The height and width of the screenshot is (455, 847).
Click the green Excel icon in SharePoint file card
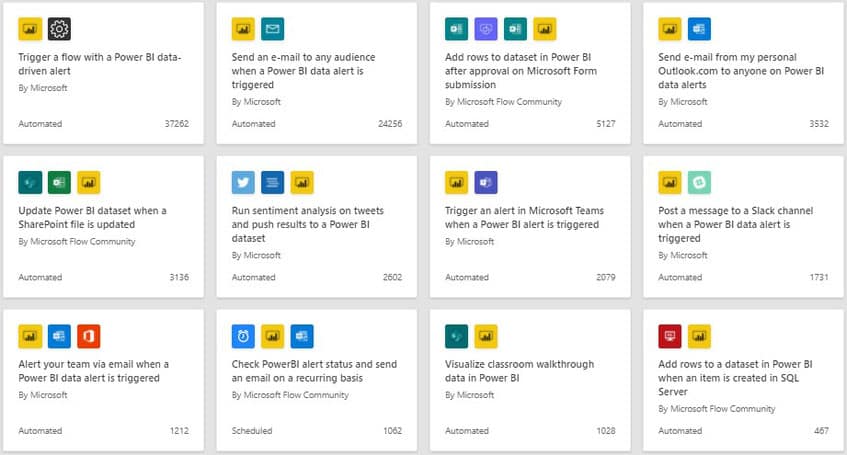coord(59,182)
